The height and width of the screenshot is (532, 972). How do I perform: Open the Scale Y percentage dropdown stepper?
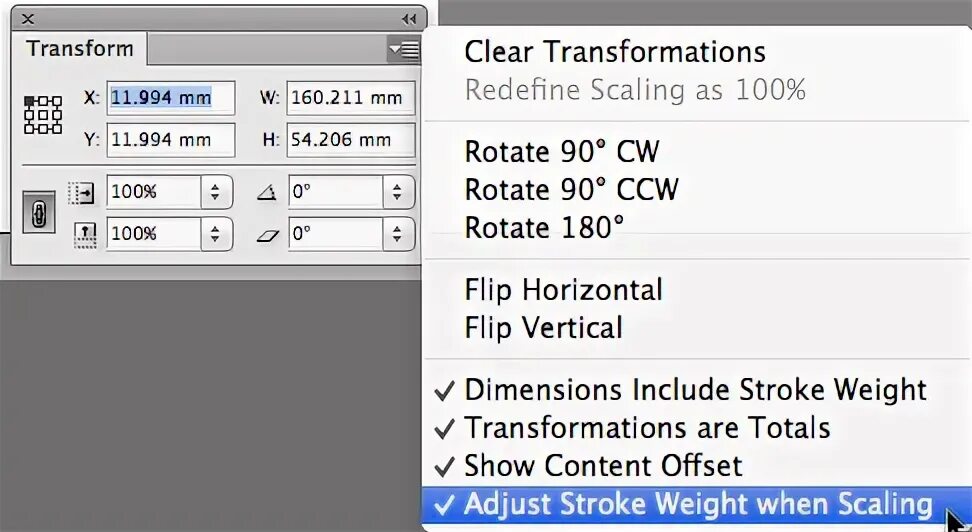tap(216, 234)
